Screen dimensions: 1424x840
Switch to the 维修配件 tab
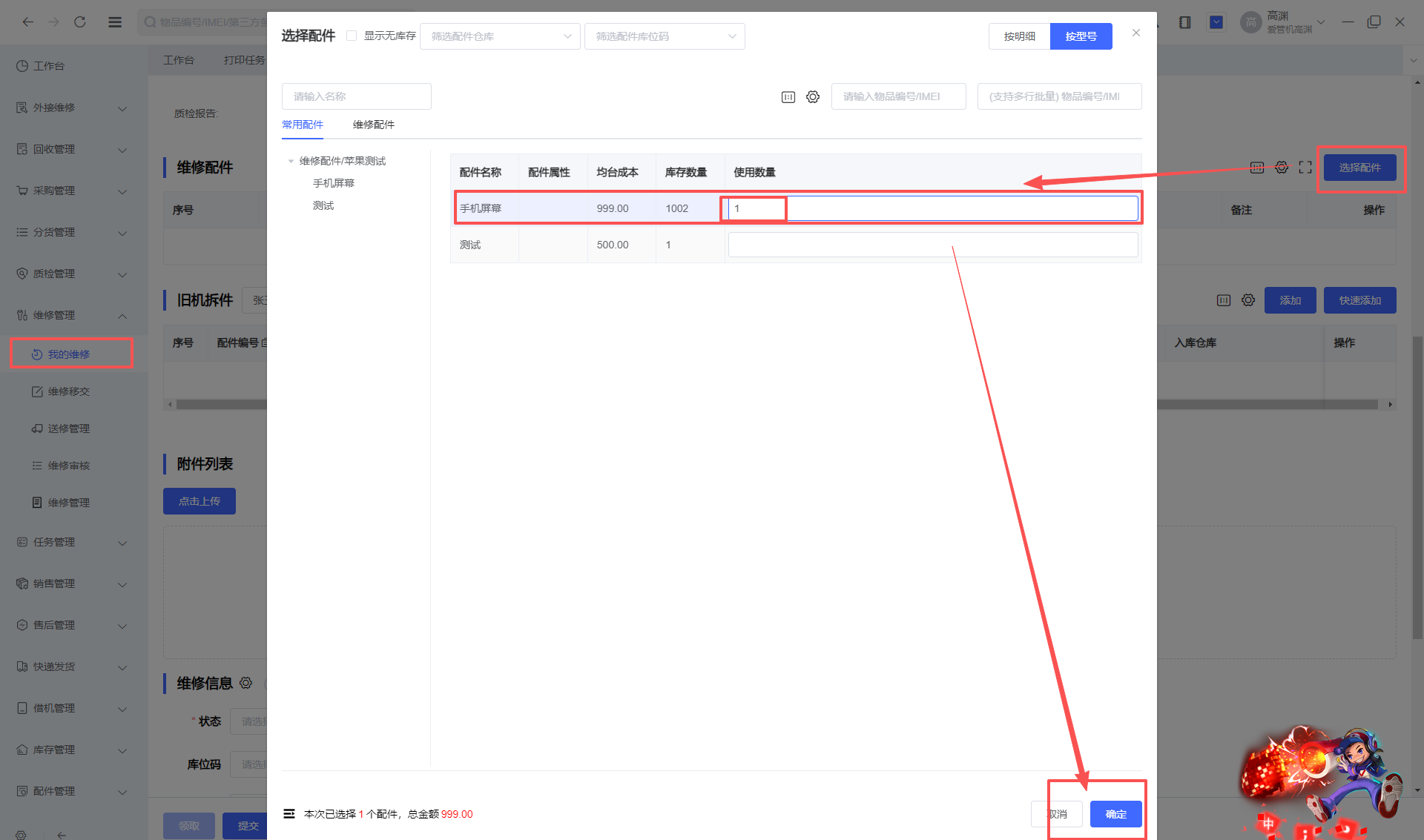tap(373, 125)
